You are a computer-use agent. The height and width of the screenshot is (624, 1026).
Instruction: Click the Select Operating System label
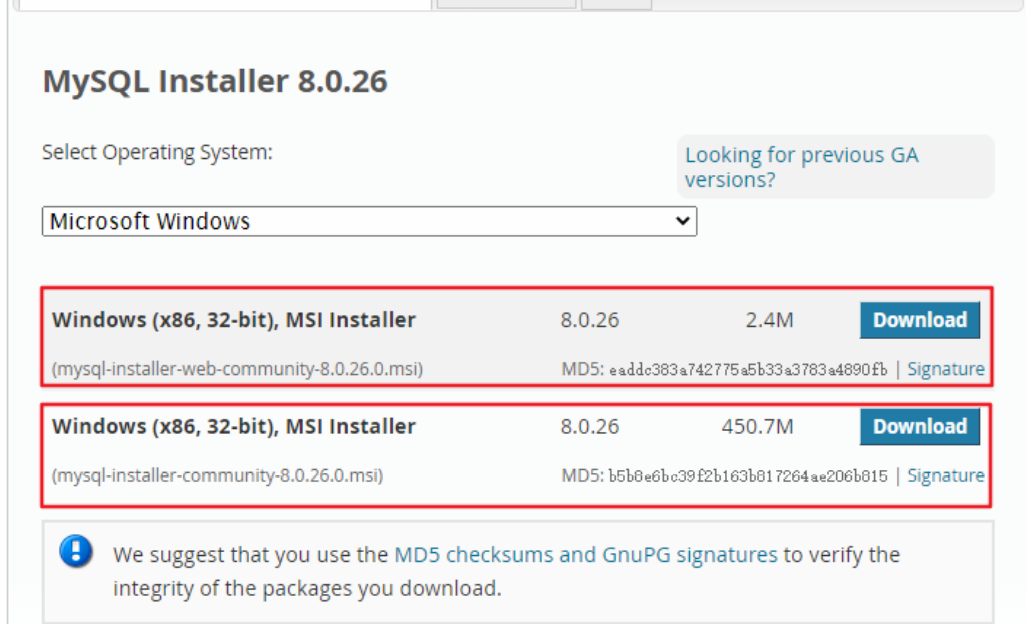157,152
